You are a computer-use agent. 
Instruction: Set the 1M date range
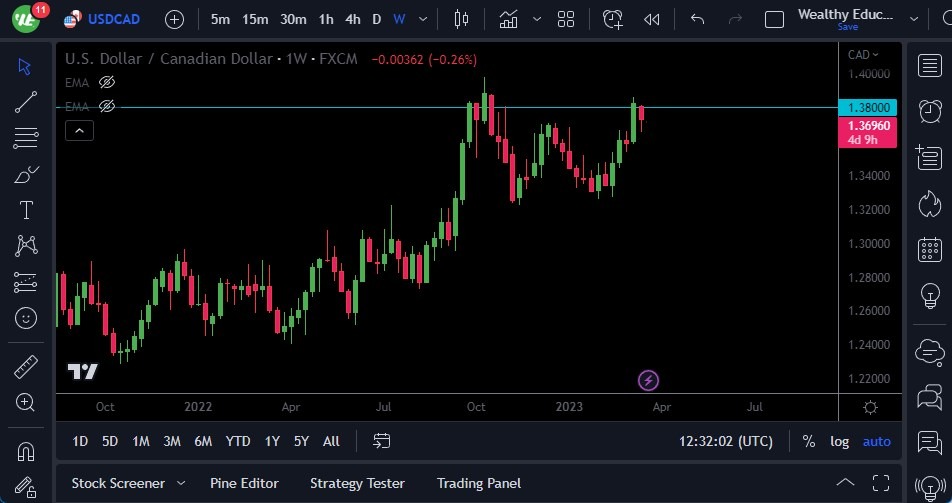click(141, 442)
